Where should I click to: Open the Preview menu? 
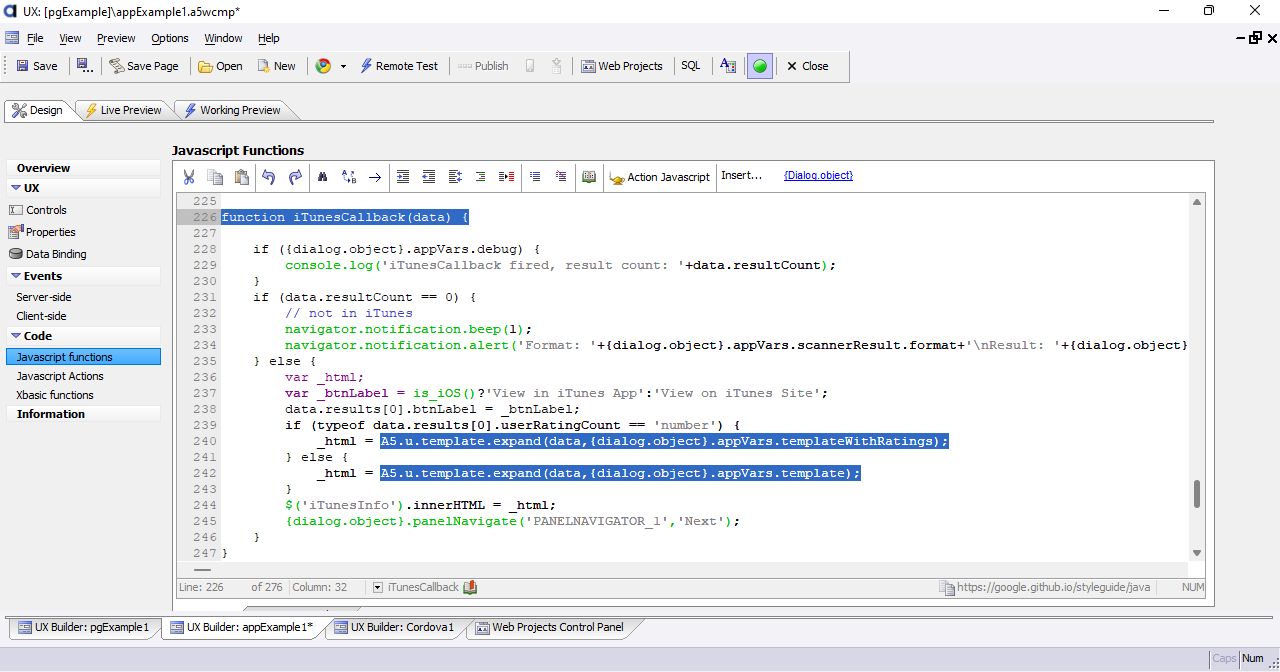tap(116, 38)
